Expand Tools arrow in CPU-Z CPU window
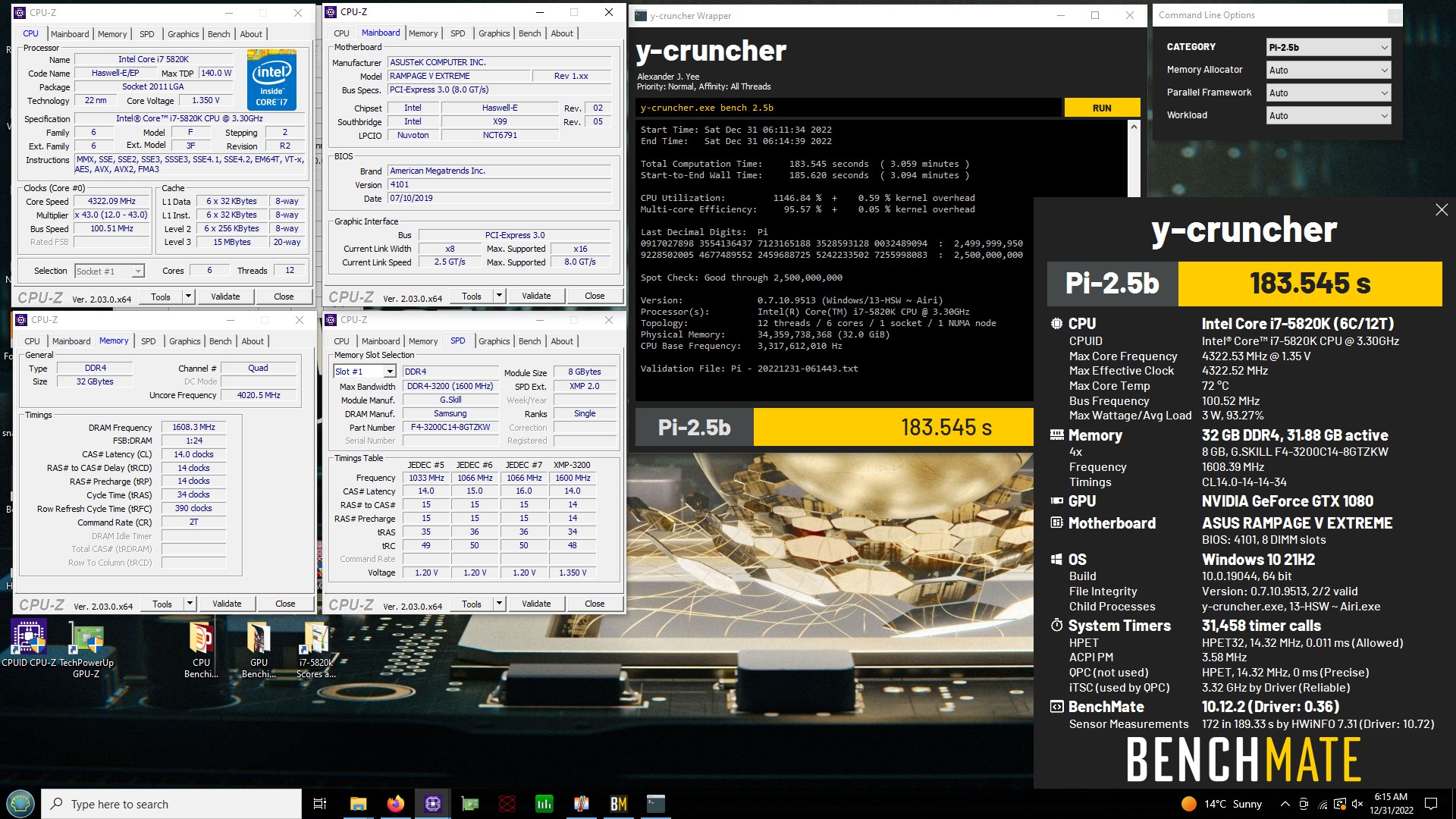This screenshot has width=1456, height=819. (x=189, y=297)
